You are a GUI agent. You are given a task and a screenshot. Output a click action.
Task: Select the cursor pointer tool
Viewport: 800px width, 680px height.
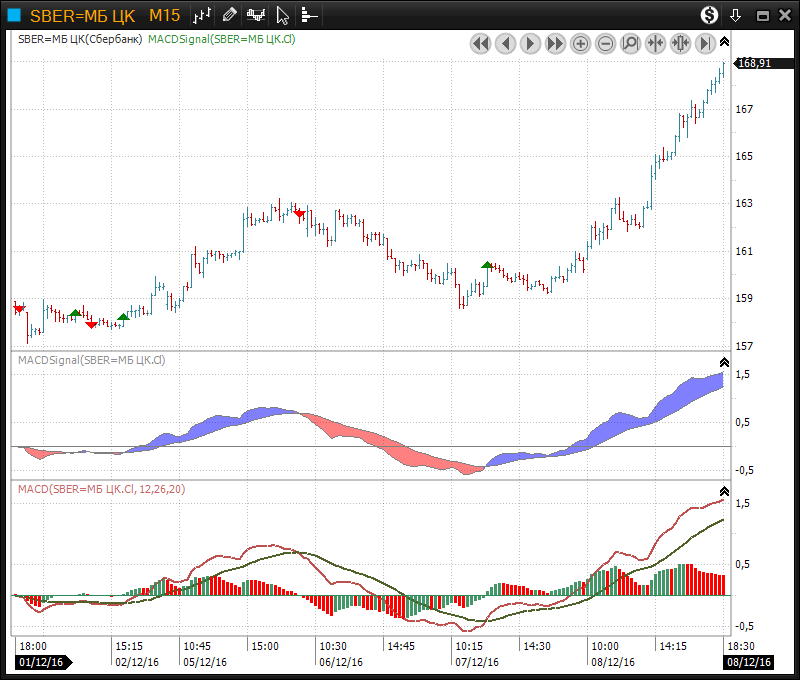(x=283, y=15)
